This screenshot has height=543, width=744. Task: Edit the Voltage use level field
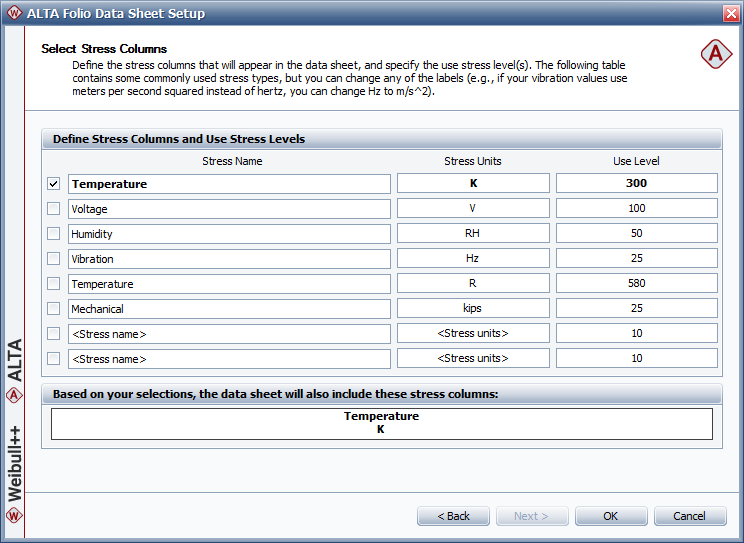pyautogui.click(x=636, y=209)
